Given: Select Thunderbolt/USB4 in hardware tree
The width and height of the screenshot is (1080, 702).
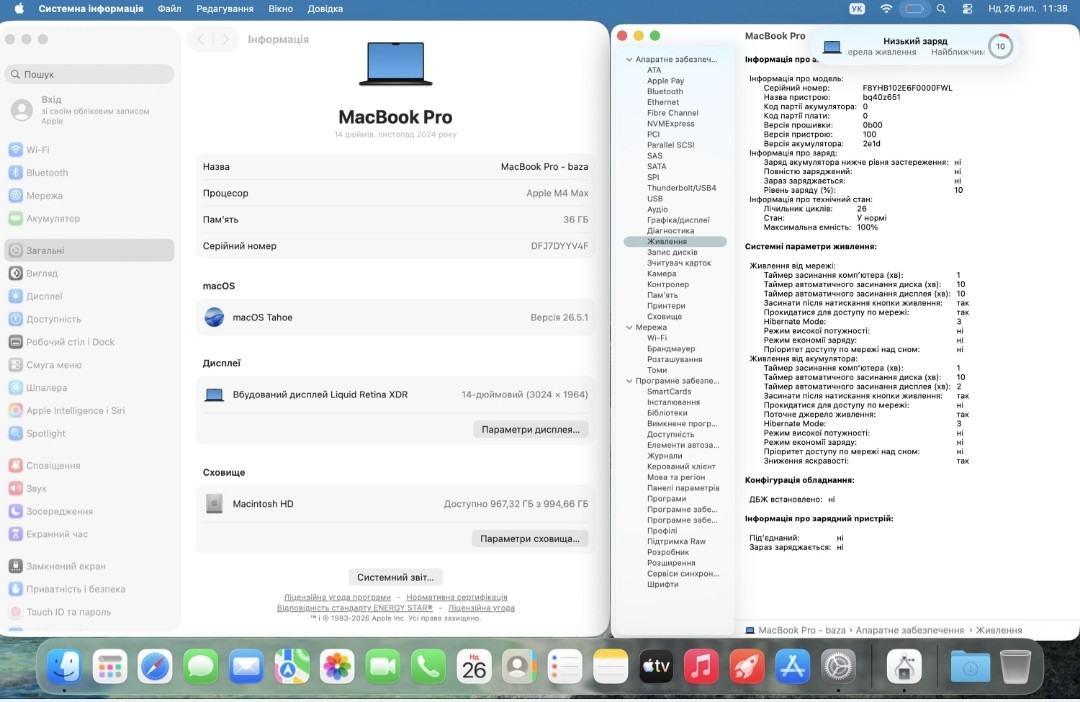Looking at the screenshot, I should pyautogui.click(x=681, y=187).
